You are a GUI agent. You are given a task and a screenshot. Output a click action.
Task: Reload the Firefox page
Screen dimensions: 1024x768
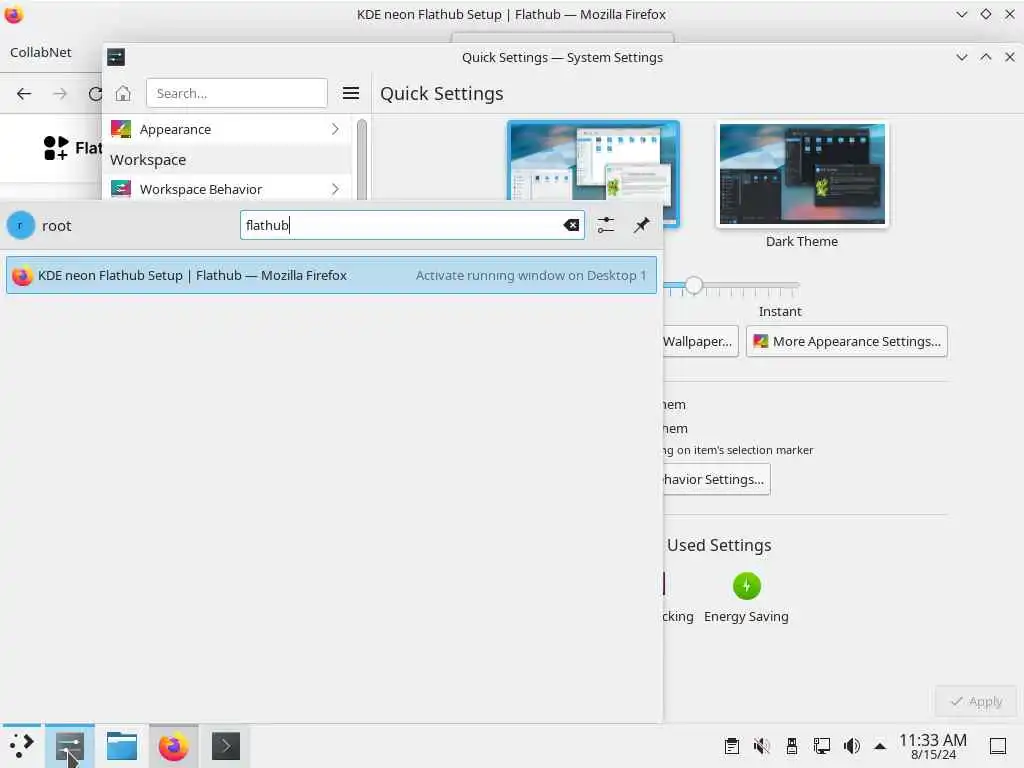pyautogui.click(x=95, y=93)
